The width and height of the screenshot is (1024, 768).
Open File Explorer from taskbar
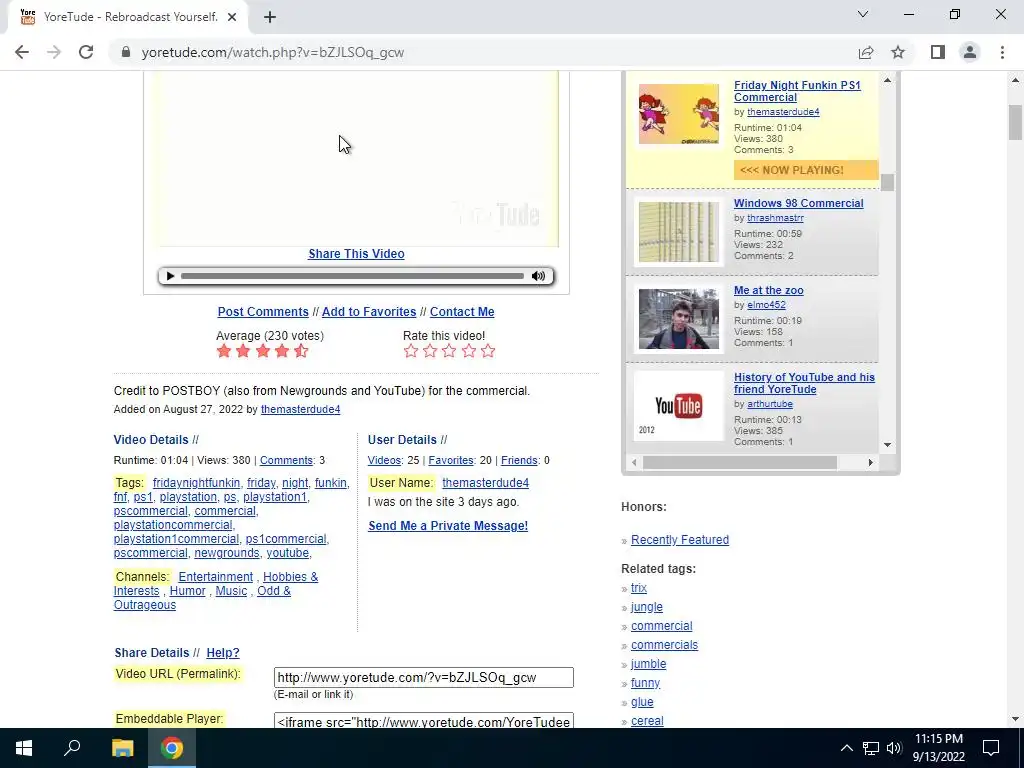click(x=122, y=748)
